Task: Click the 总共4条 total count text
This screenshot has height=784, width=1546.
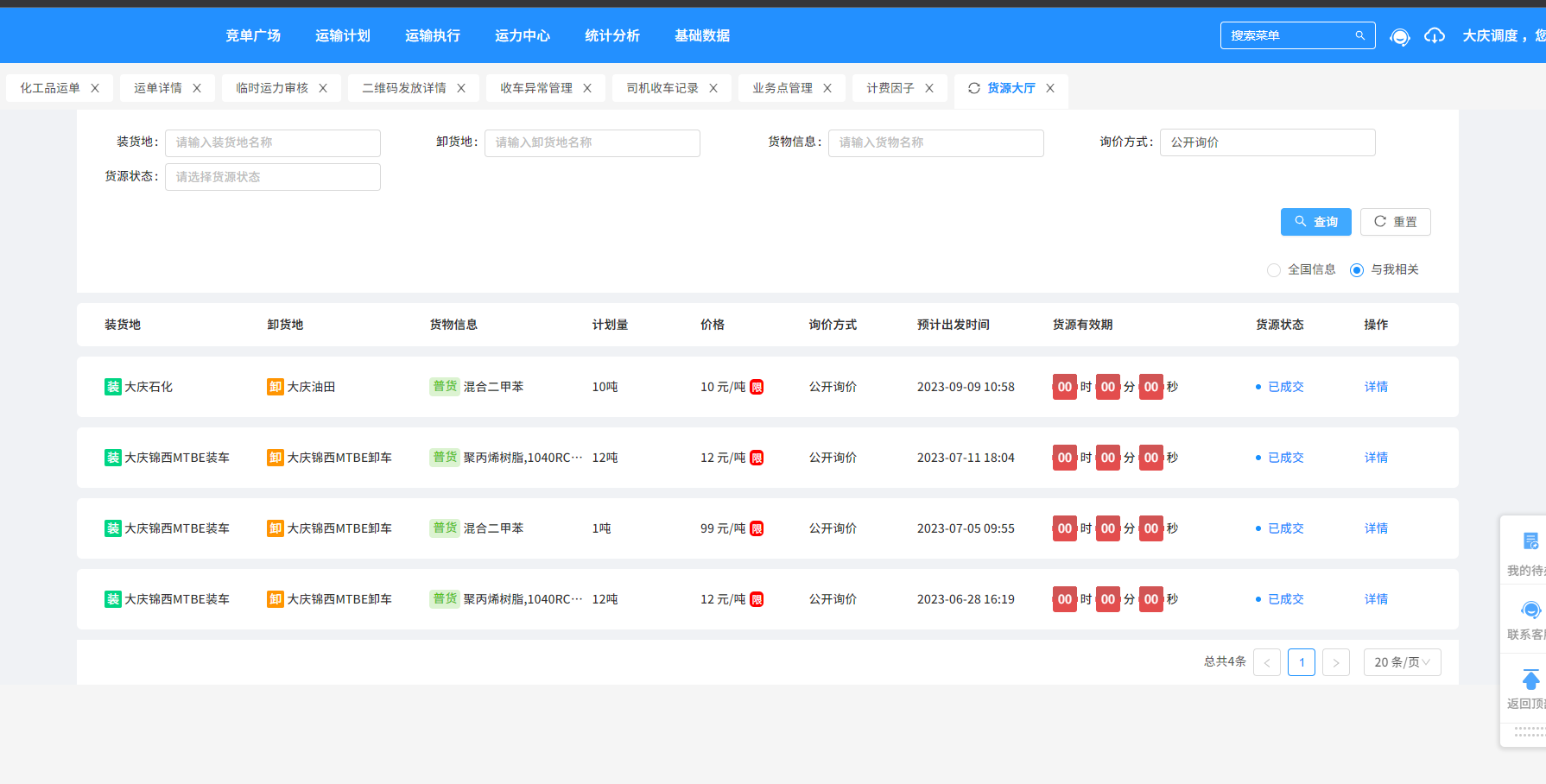Action: point(1225,661)
